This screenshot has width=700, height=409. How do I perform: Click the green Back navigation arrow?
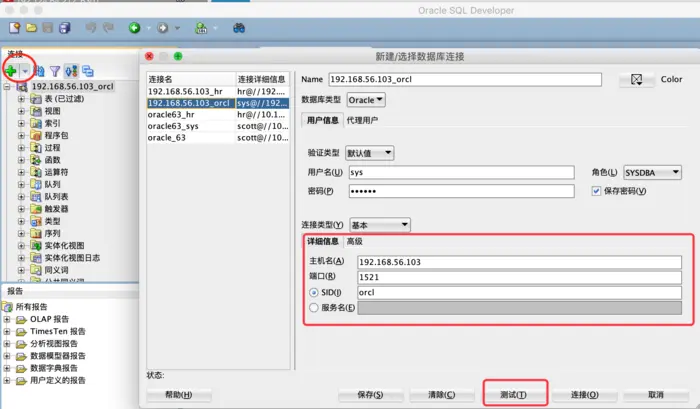(x=134, y=28)
